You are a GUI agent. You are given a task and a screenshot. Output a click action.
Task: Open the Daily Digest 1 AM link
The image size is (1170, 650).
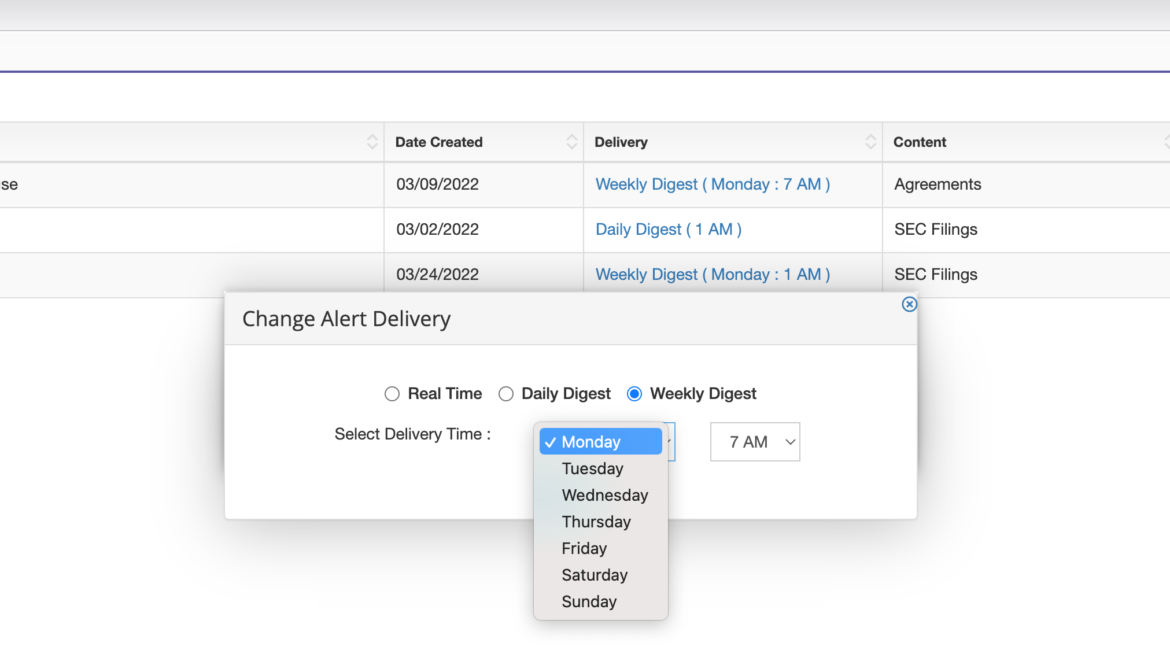669,229
